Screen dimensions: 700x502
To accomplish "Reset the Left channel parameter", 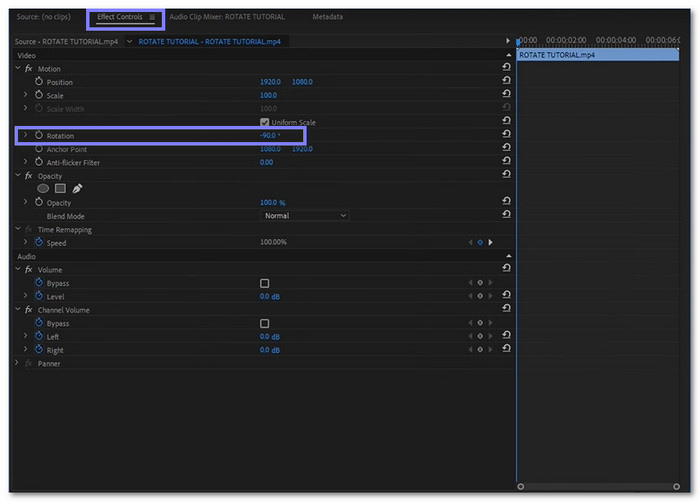I will [506, 335].
